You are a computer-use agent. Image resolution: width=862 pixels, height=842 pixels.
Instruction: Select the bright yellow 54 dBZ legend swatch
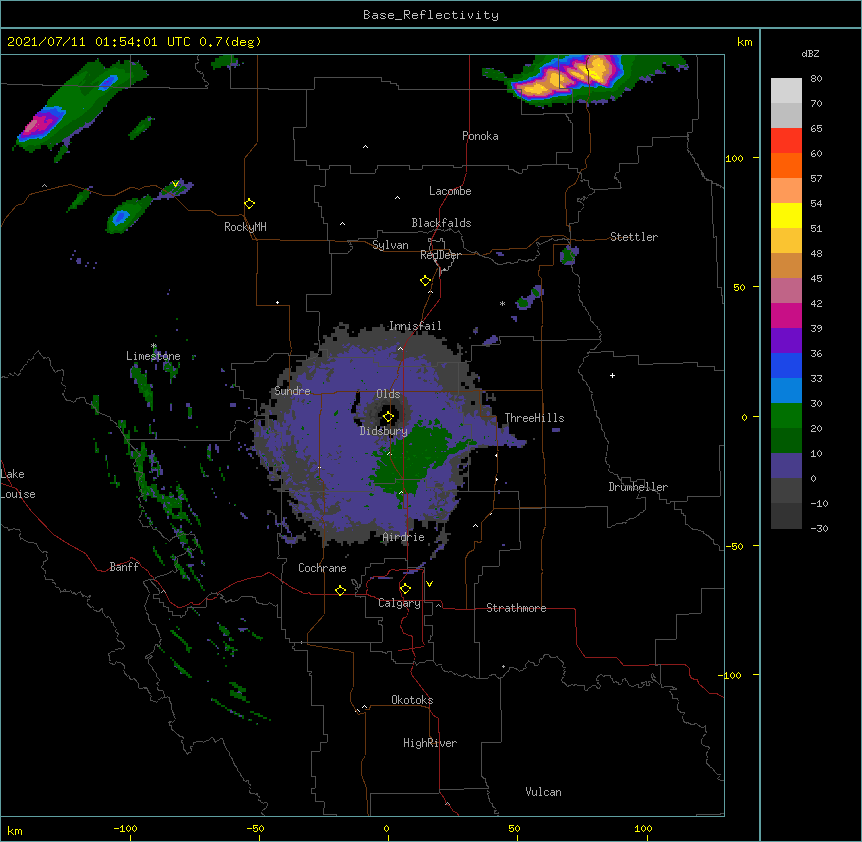pos(786,215)
